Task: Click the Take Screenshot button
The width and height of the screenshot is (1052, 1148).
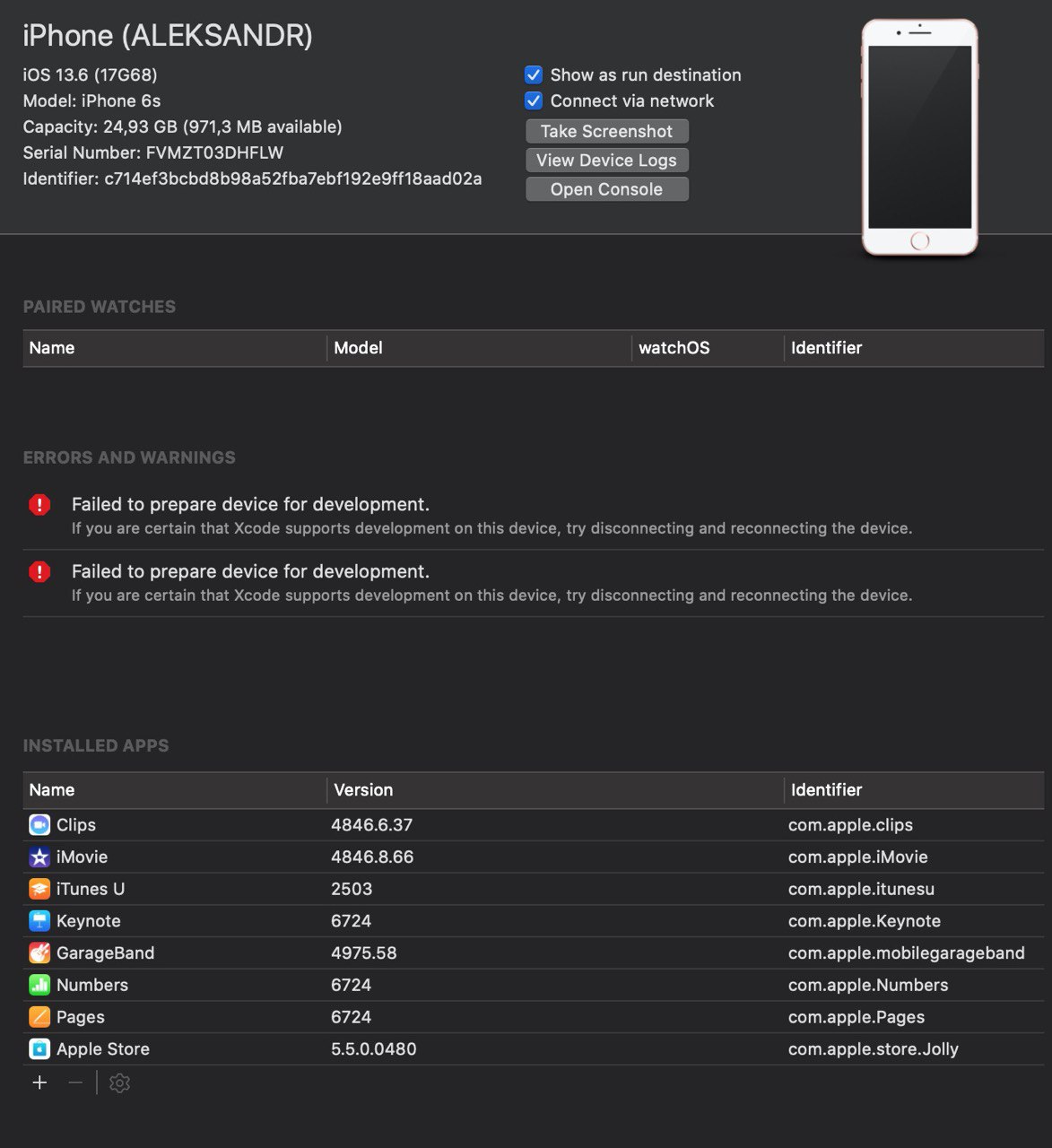Action: point(607,131)
